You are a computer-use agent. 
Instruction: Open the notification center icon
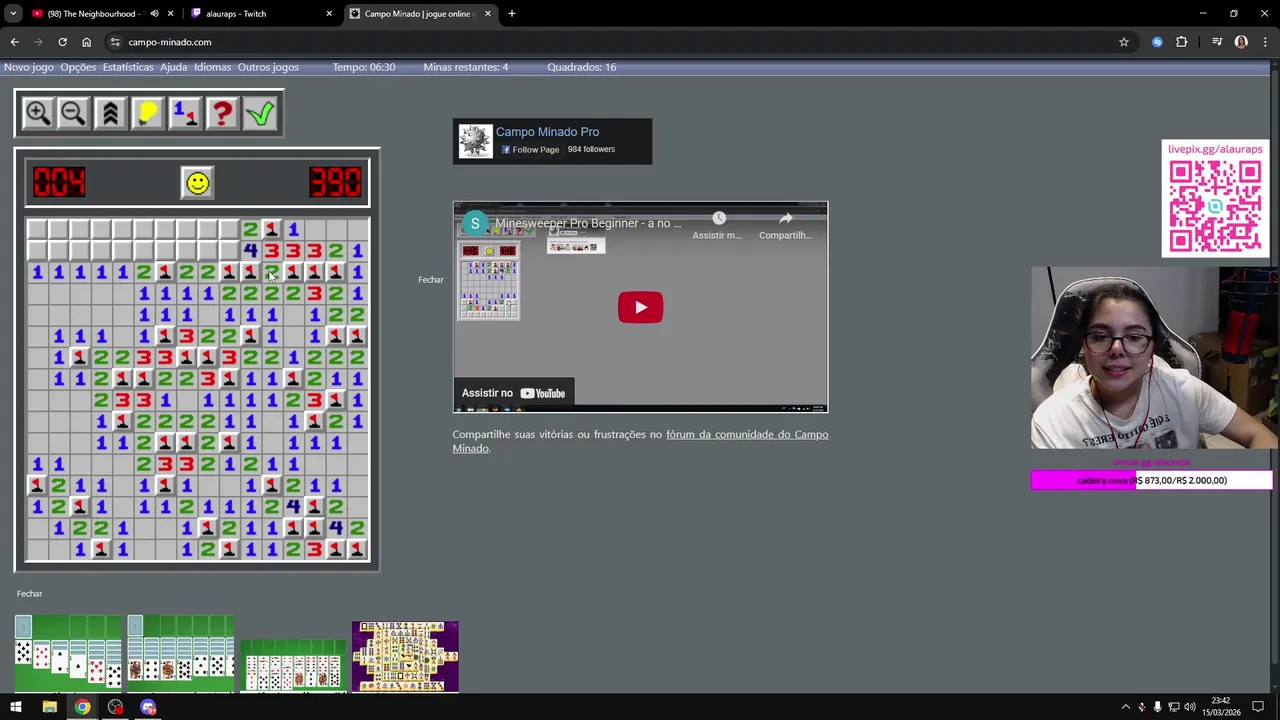[1258, 707]
